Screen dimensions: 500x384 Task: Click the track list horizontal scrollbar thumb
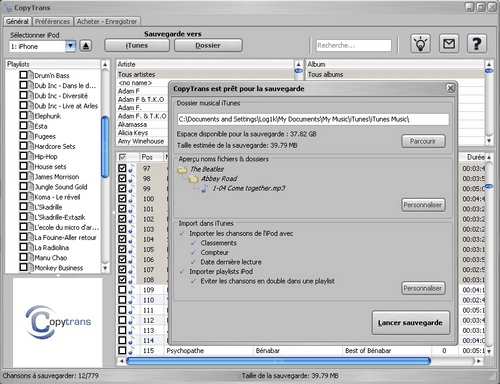[x=279, y=361]
